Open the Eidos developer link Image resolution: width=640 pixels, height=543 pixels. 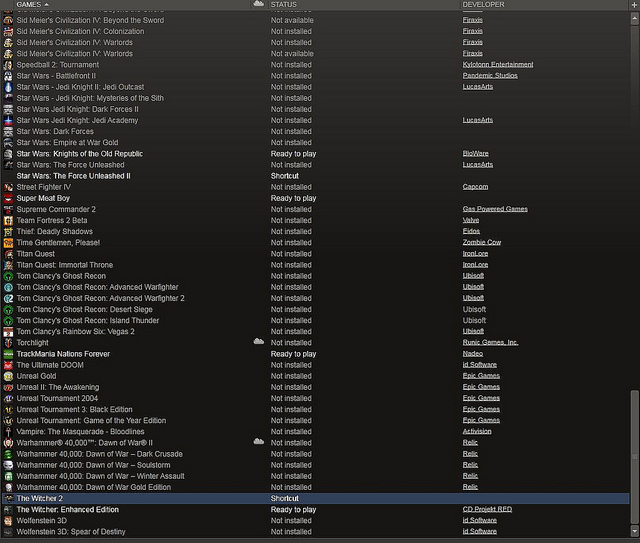coord(471,231)
